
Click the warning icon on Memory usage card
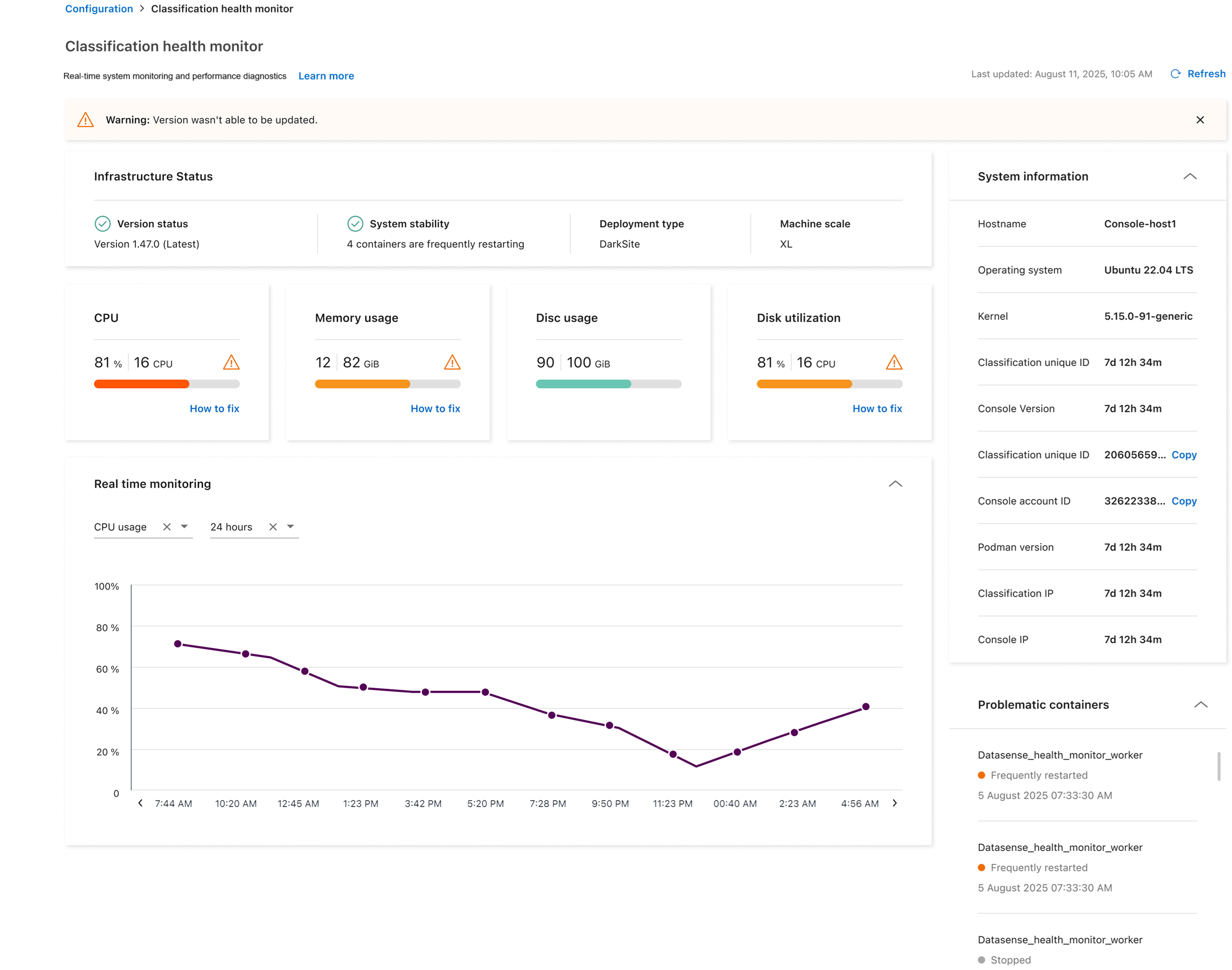(452, 362)
